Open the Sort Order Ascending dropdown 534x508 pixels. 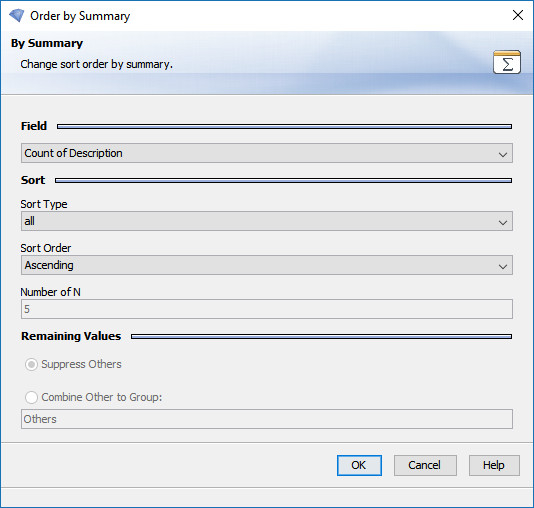267,265
